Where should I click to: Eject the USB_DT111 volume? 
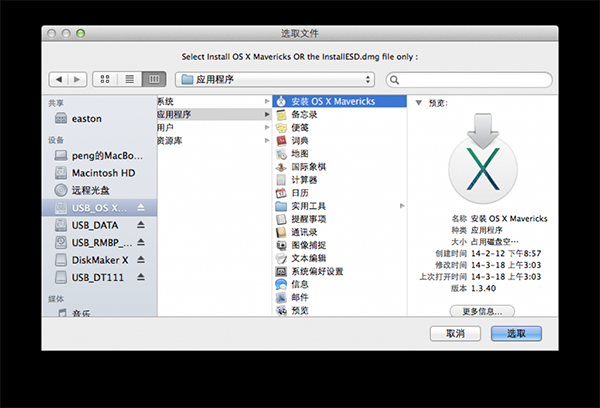tap(141, 277)
